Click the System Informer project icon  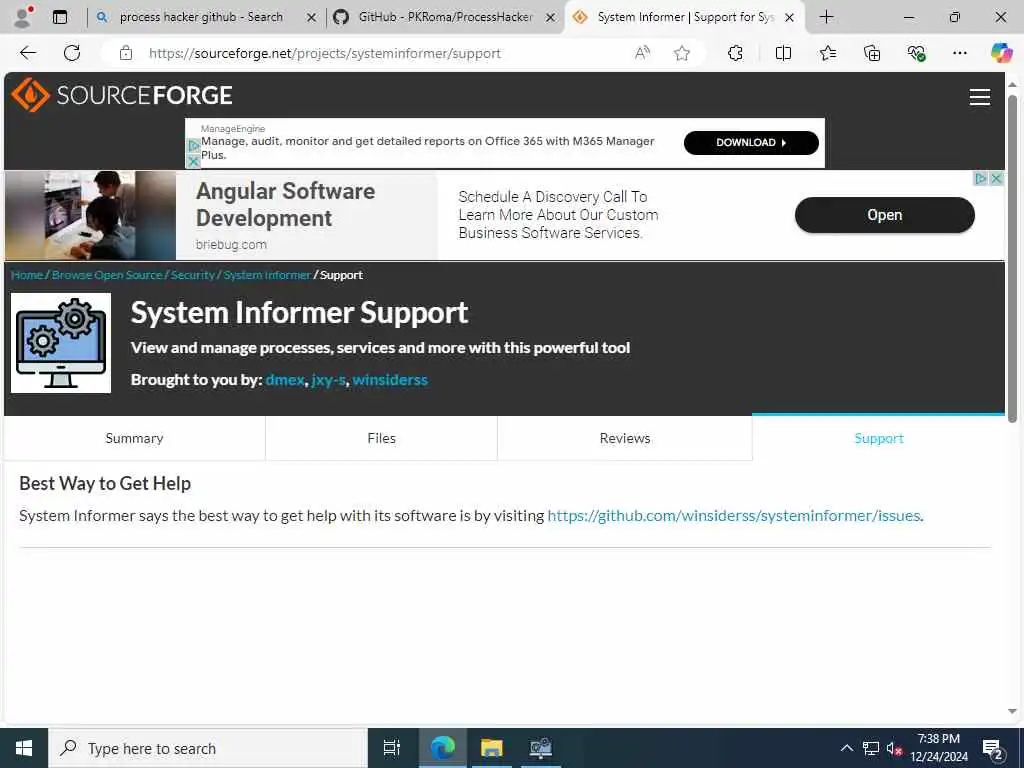coord(61,343)
